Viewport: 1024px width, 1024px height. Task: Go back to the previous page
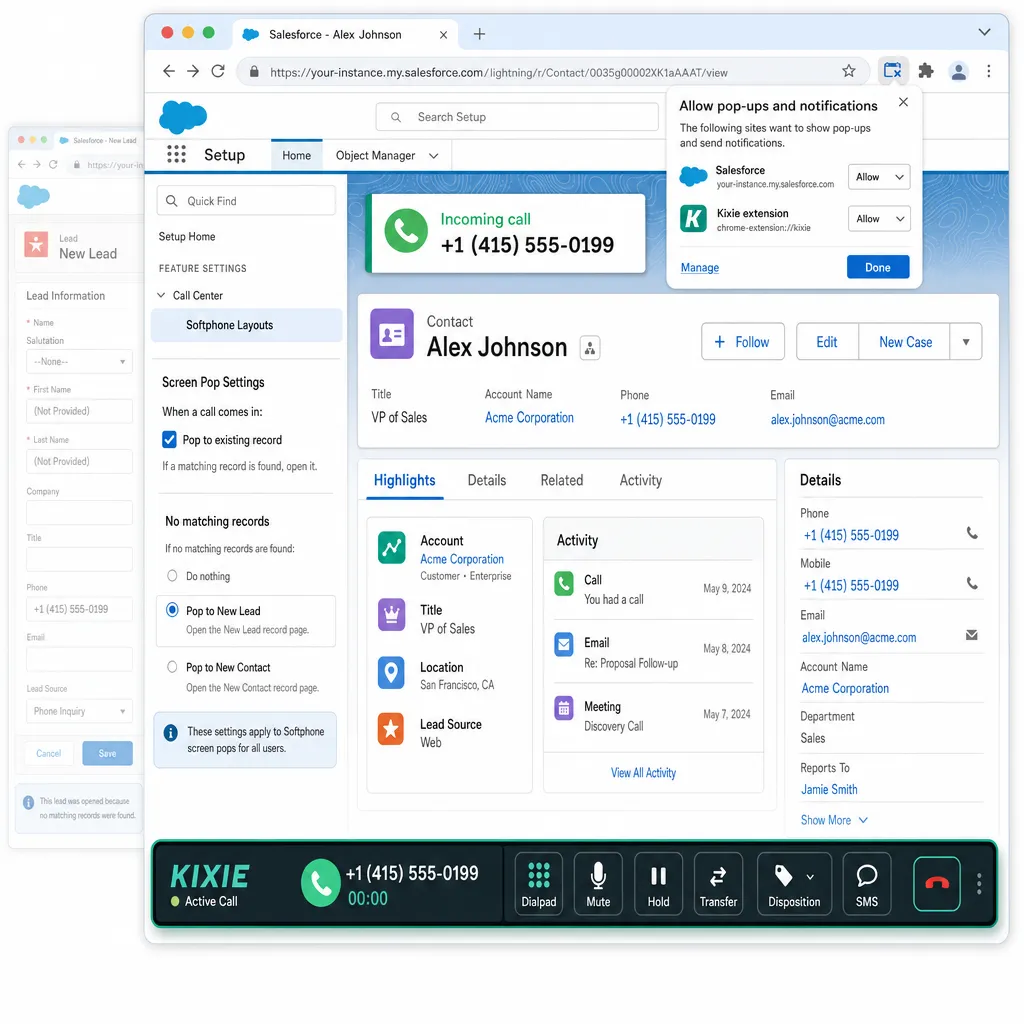(168, 71)
